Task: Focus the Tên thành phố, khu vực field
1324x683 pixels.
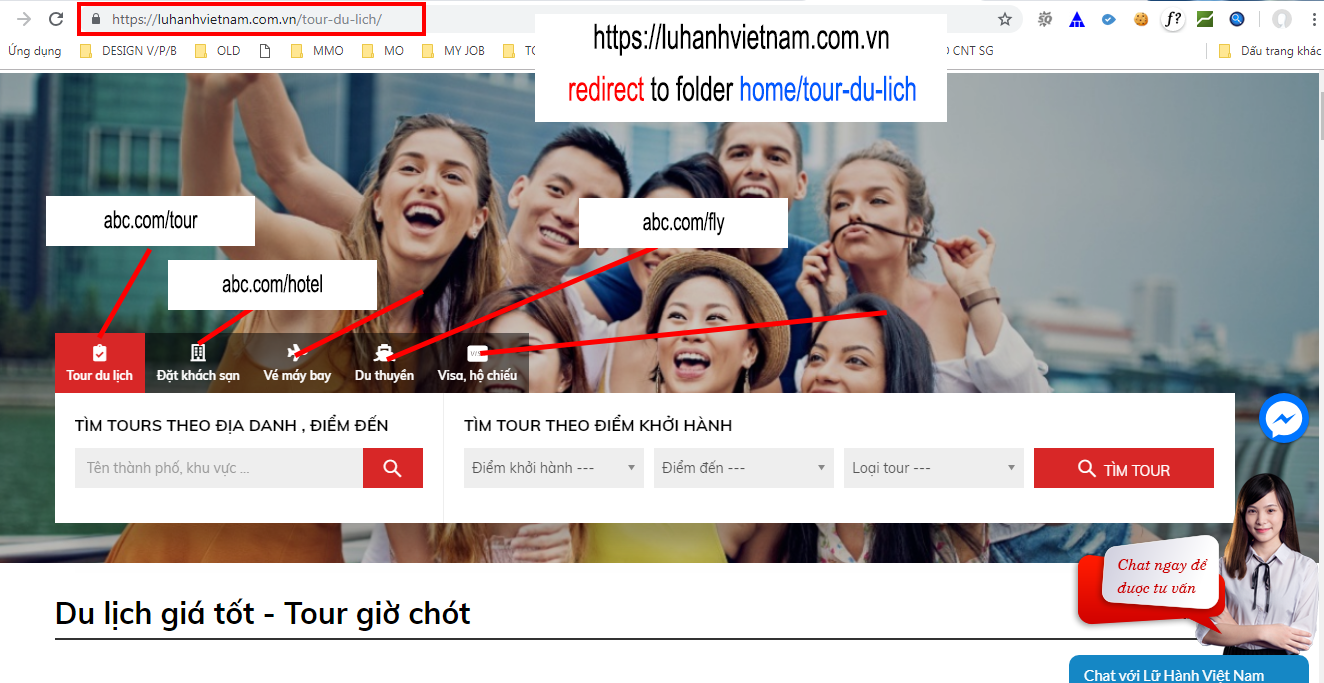Action: click(x=219, y=468)
